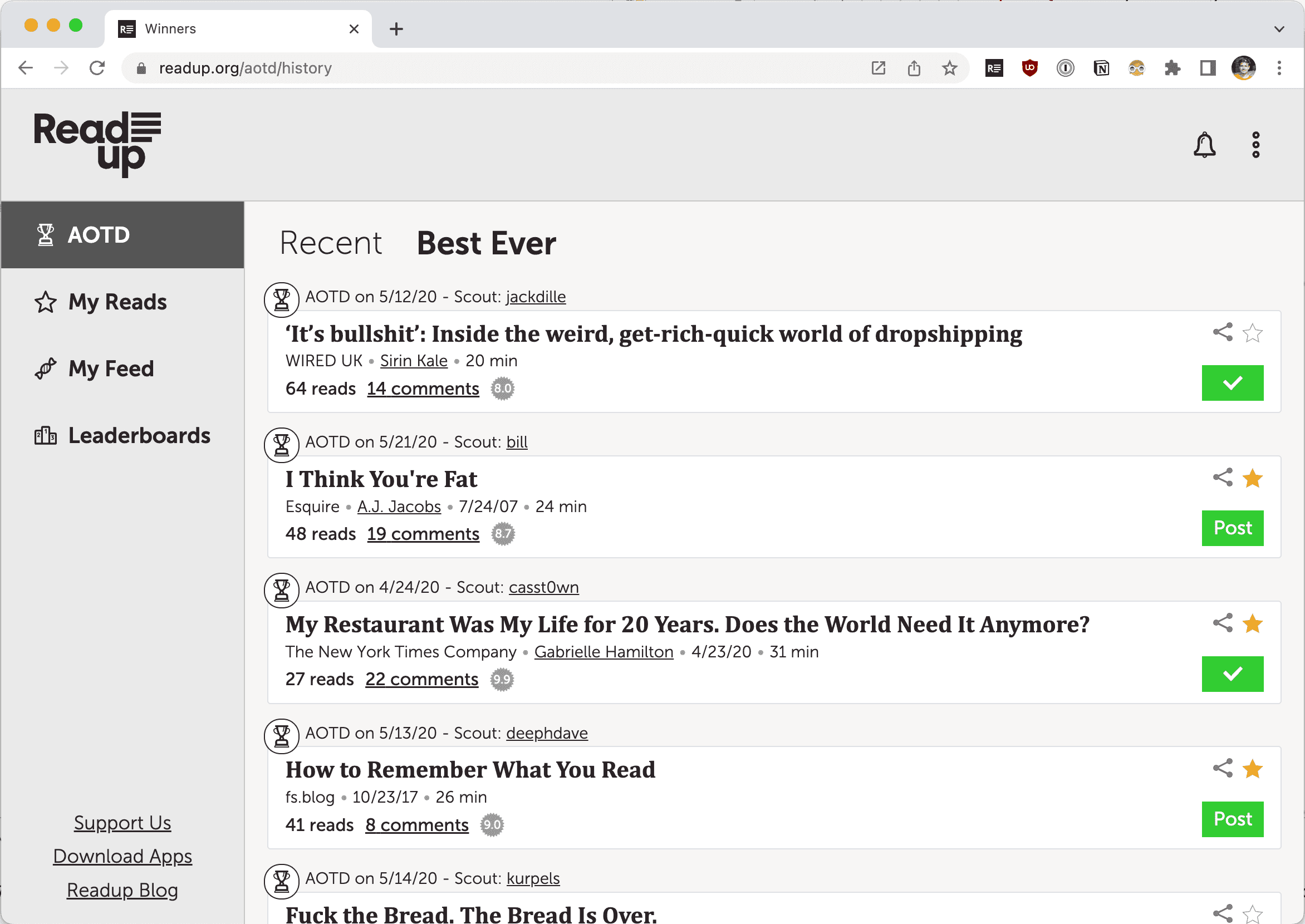Click scout name jackdille on first article

[535, 297]
